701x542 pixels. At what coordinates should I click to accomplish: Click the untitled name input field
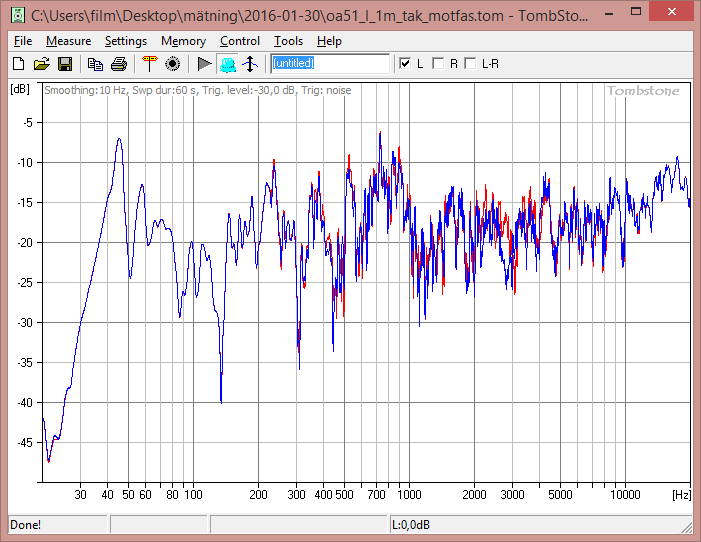330,64
